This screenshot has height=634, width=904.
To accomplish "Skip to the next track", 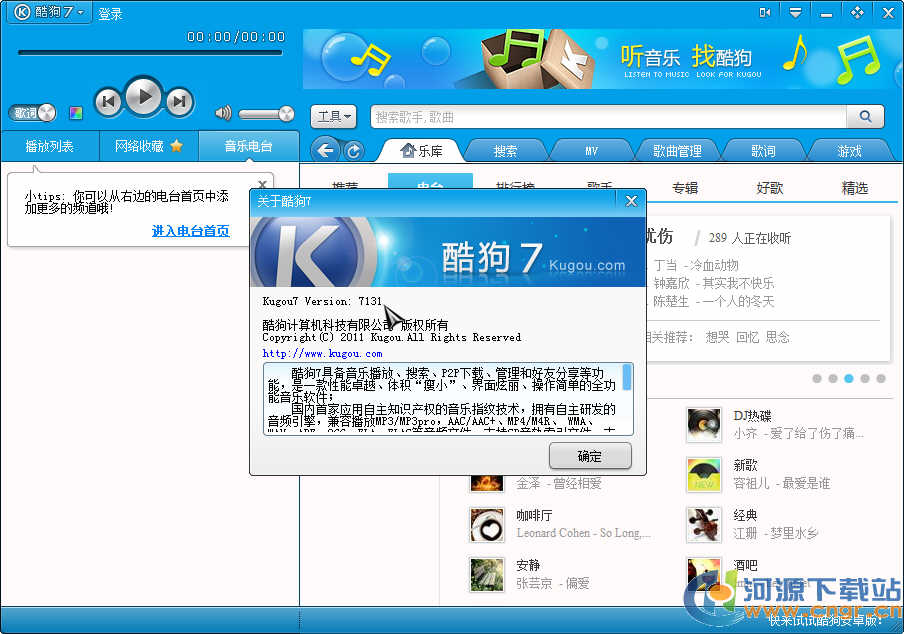I will point(179,101).
